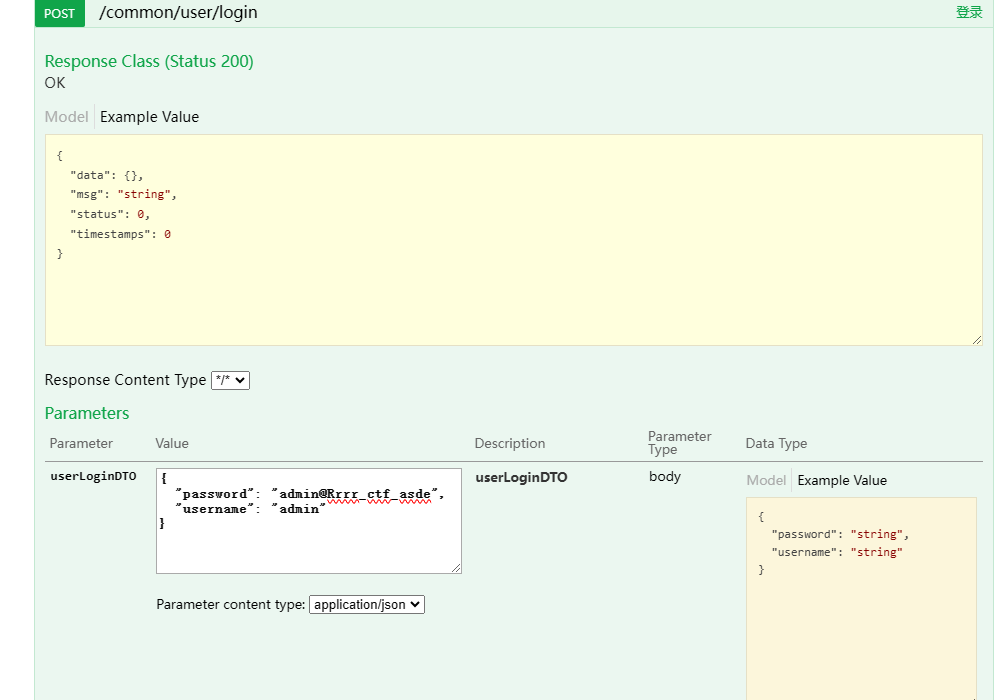Click the green Parameters section heading

[x=87, y=413]
